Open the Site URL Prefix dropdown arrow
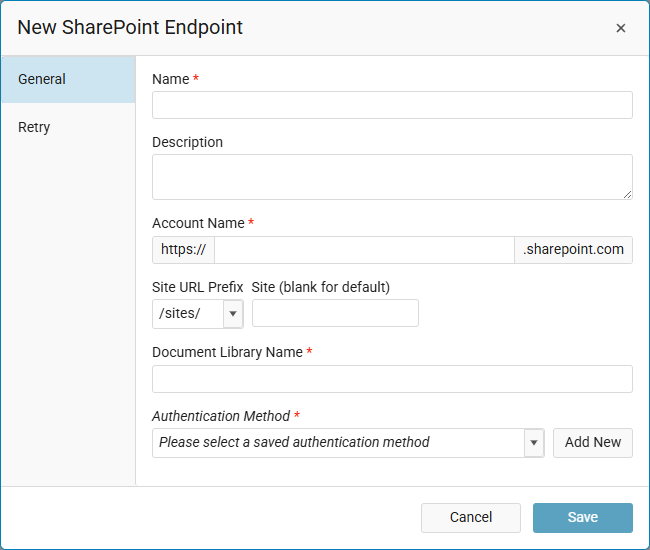Viewport: 650px width, 550px height. tap(233, 314)
